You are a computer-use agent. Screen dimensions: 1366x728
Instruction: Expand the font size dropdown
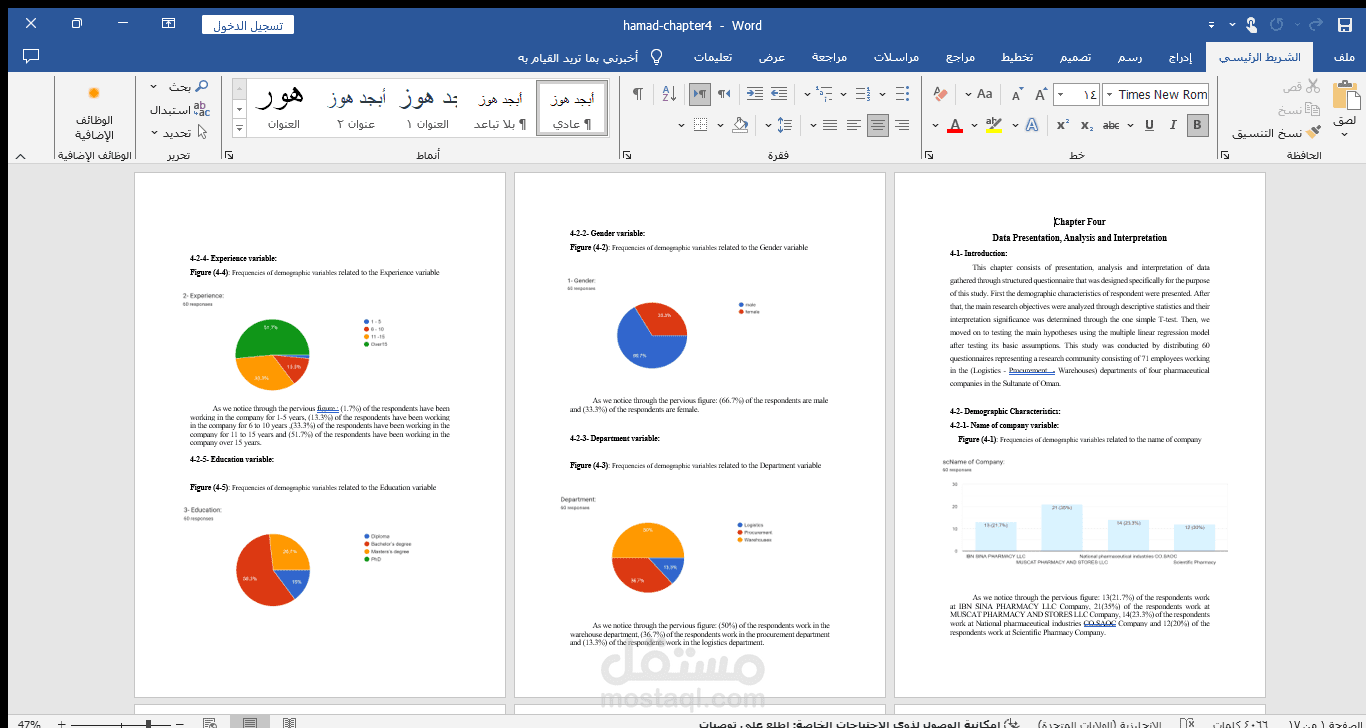[1061, 95]
